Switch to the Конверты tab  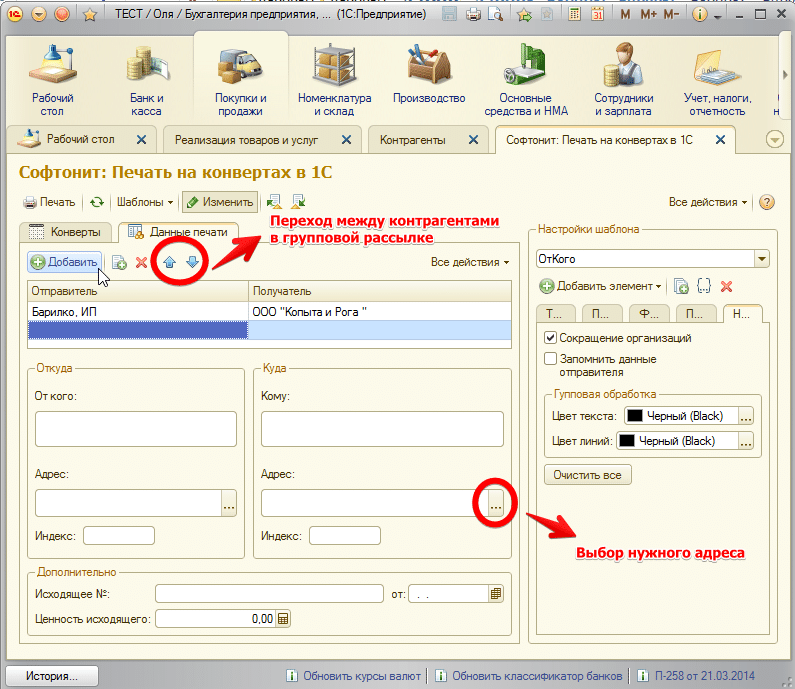[66, 232]
